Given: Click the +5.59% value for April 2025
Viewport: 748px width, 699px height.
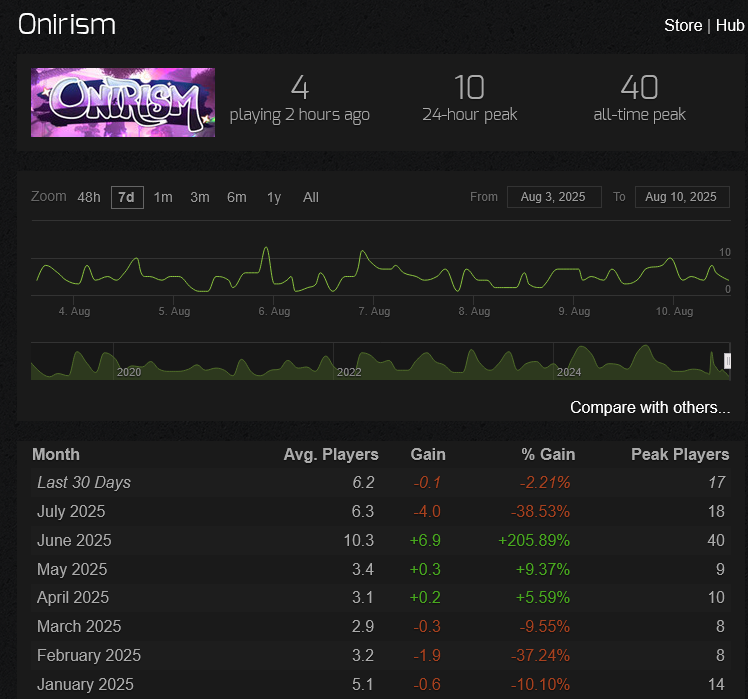Looking at the screenshot, I should click(543, 597).
